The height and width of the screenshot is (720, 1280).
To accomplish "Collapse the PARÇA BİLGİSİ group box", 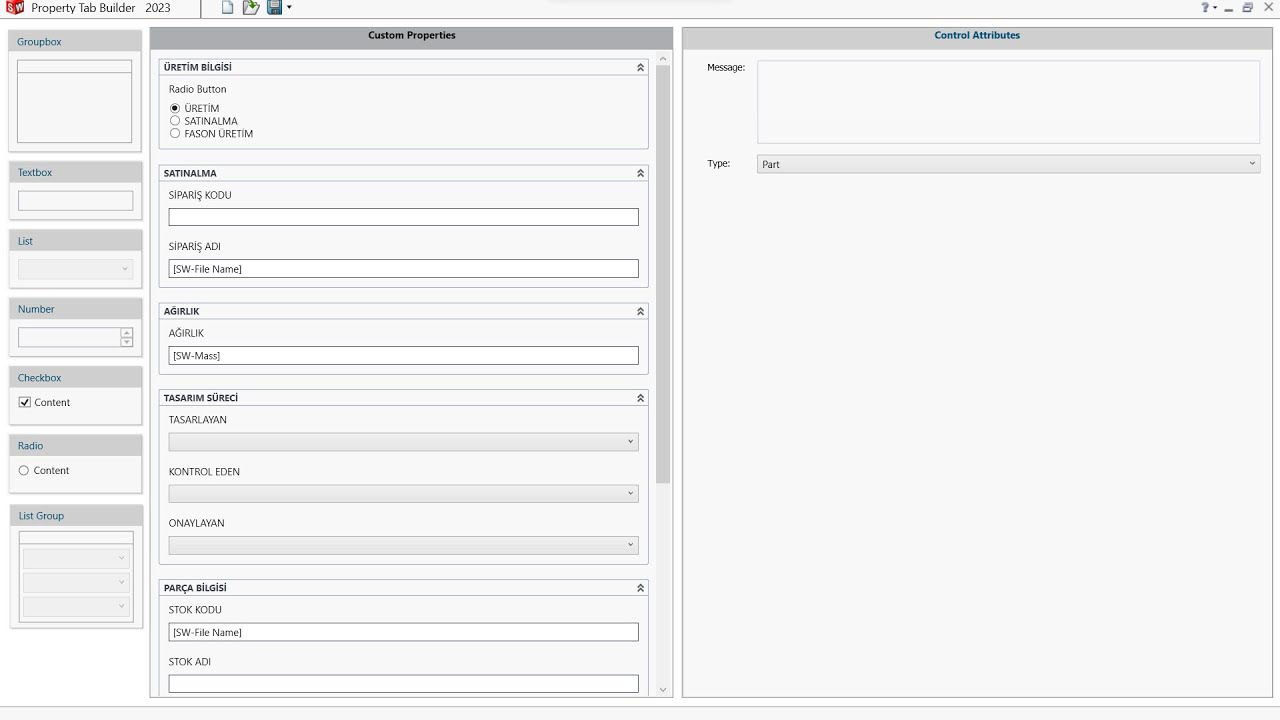I will [x=640, y=588].
